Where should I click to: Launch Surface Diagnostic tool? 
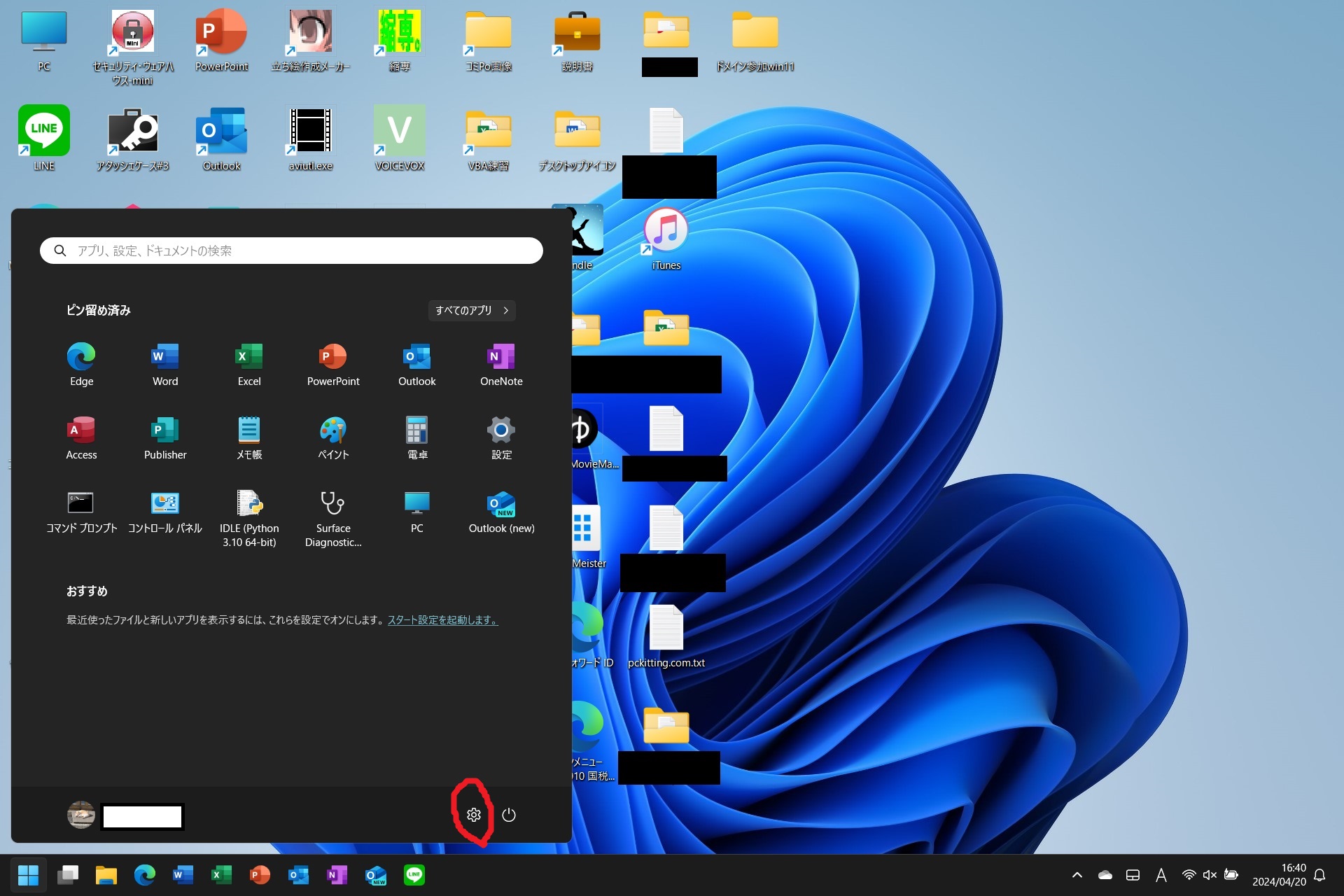click(x=333, y=514)
